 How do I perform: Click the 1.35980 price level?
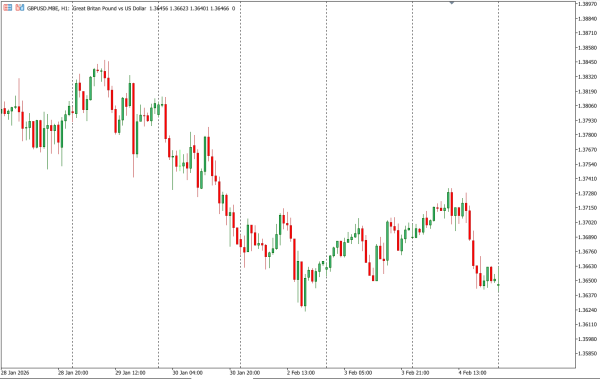coord(588,339)
